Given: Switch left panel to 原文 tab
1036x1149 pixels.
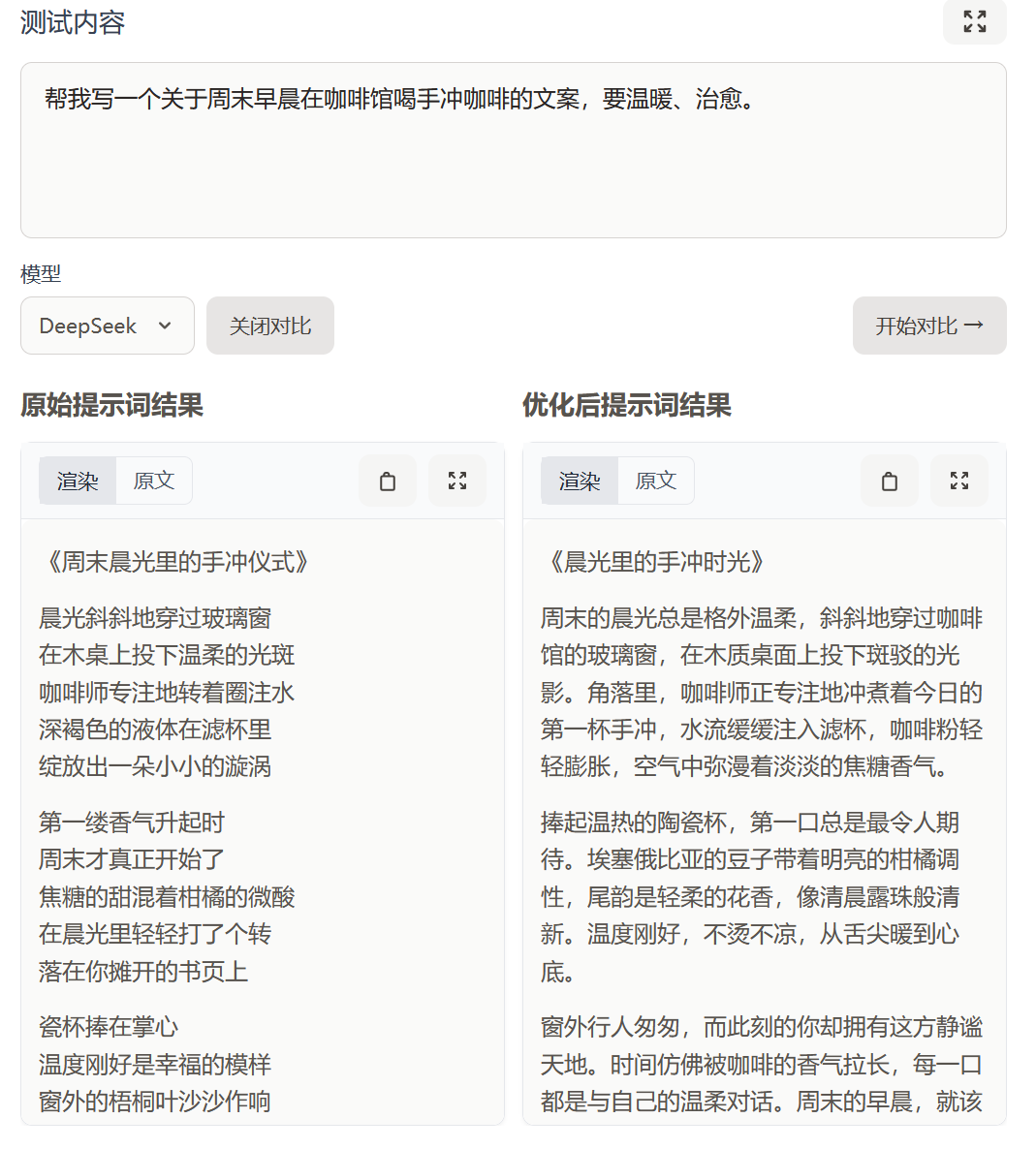Looking at the screenshot, I should tap(153, 480).
